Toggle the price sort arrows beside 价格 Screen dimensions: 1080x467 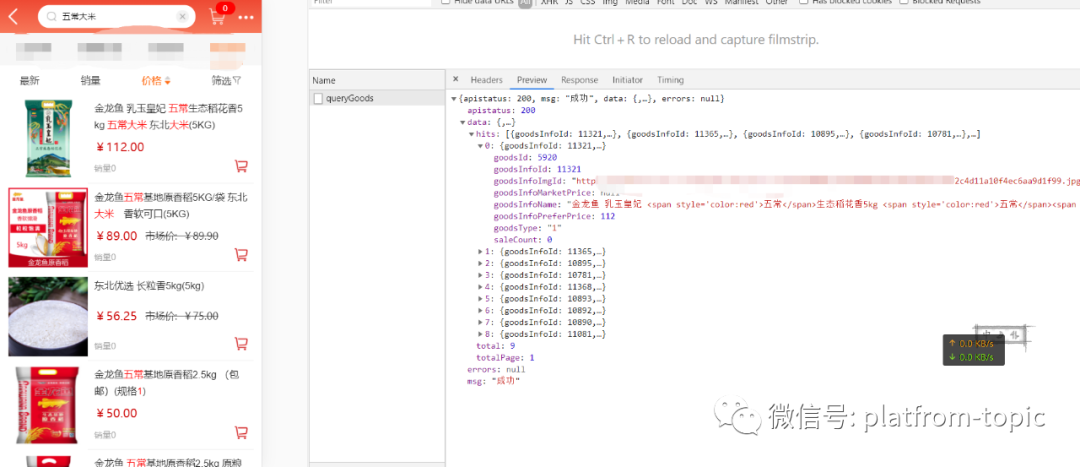[x=167, y=81]
